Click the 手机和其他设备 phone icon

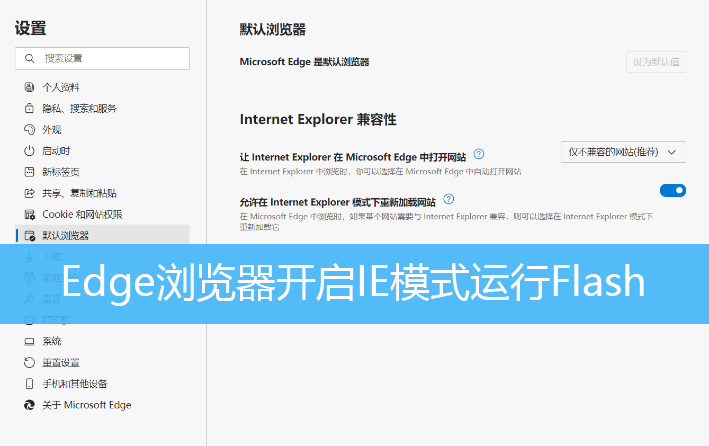[29, 384]
